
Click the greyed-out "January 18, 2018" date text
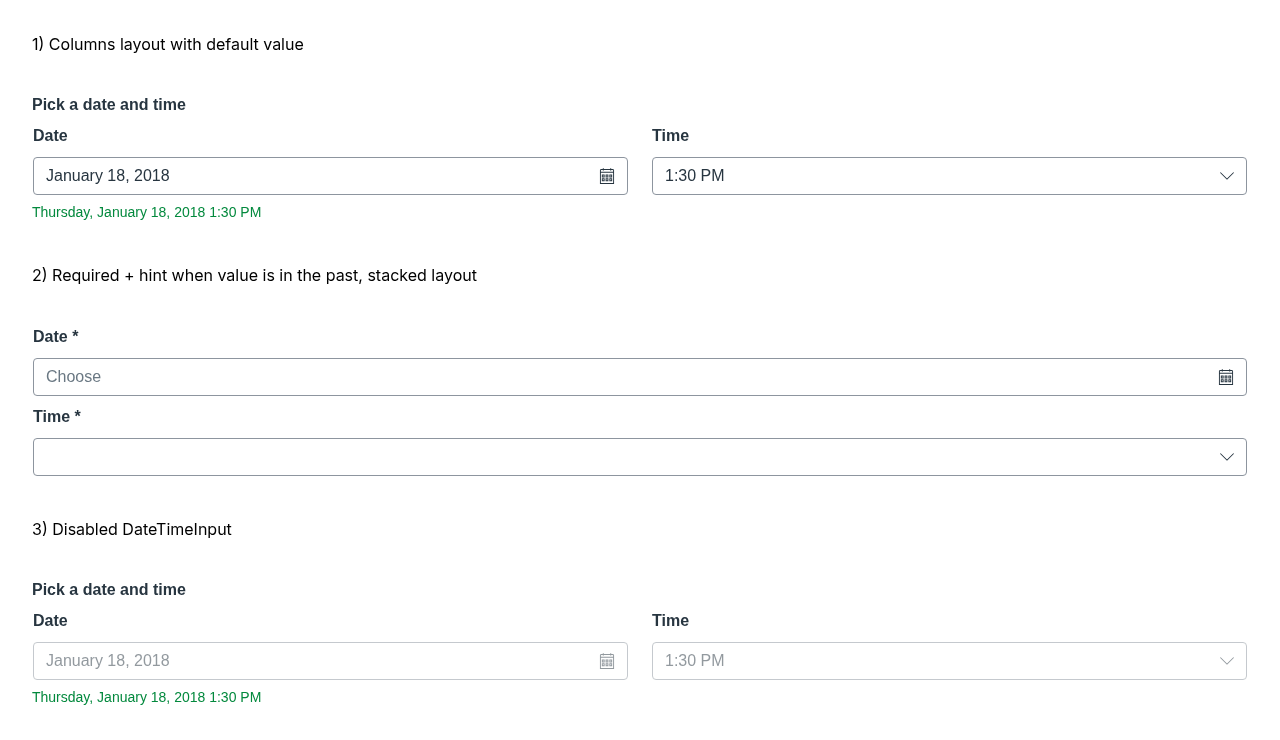108,661
